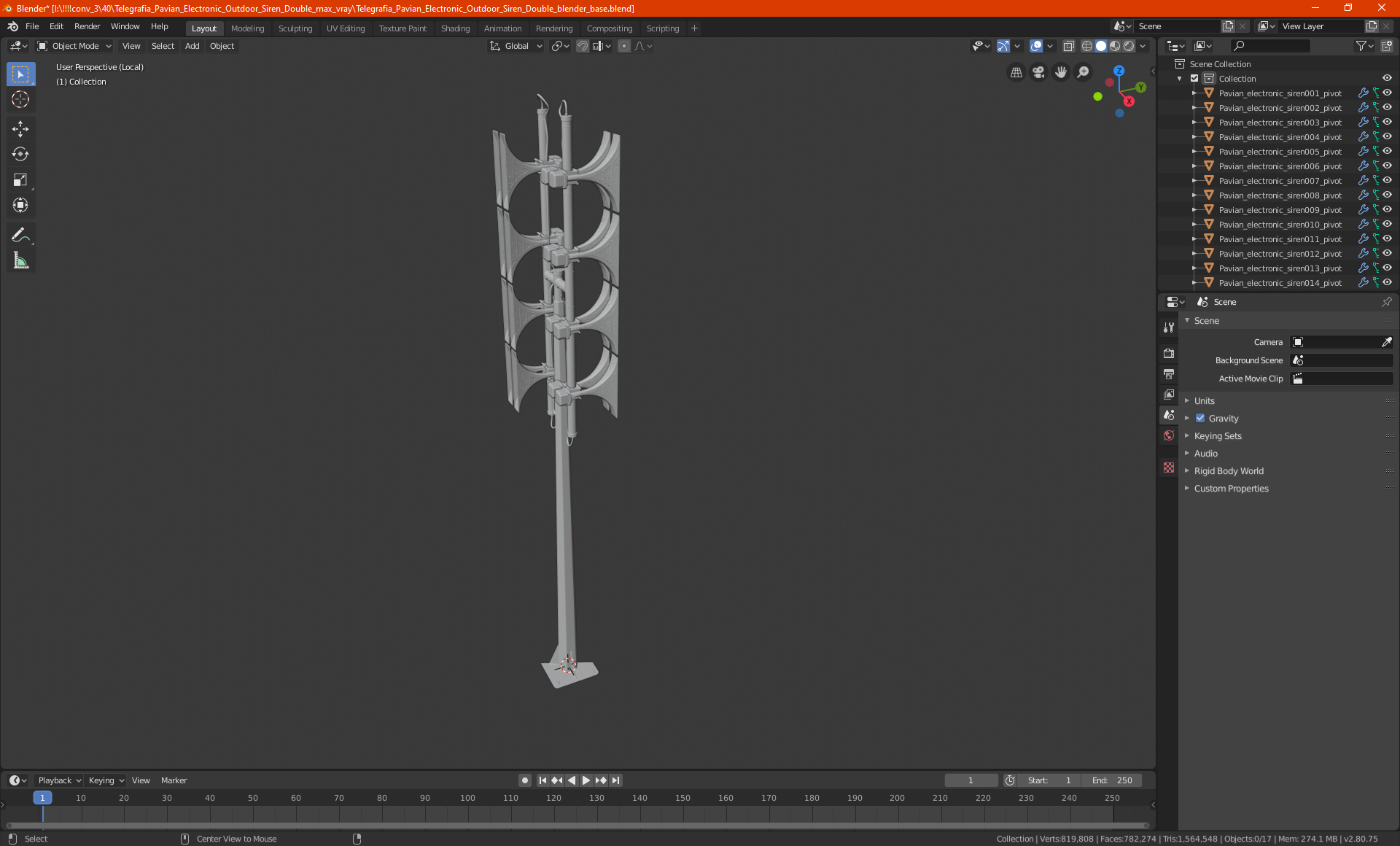1400x846 pixels.
Task: Open the Global transform orientation dropdown
Action: [x=516, y=46]
